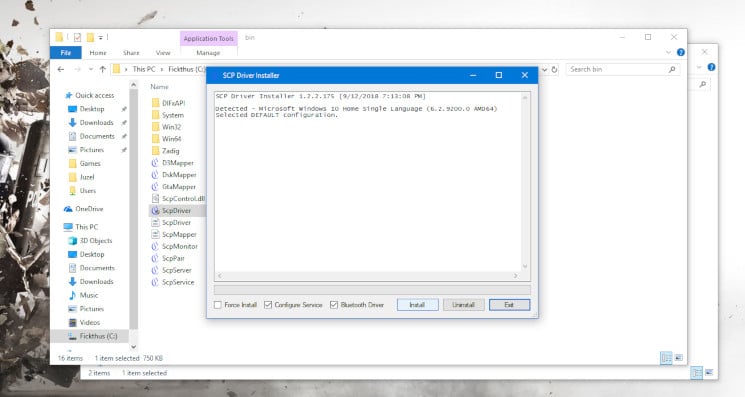745x397 pixels.
Task: Select OneDrive in navigation pane
Action: click(89, 209)
